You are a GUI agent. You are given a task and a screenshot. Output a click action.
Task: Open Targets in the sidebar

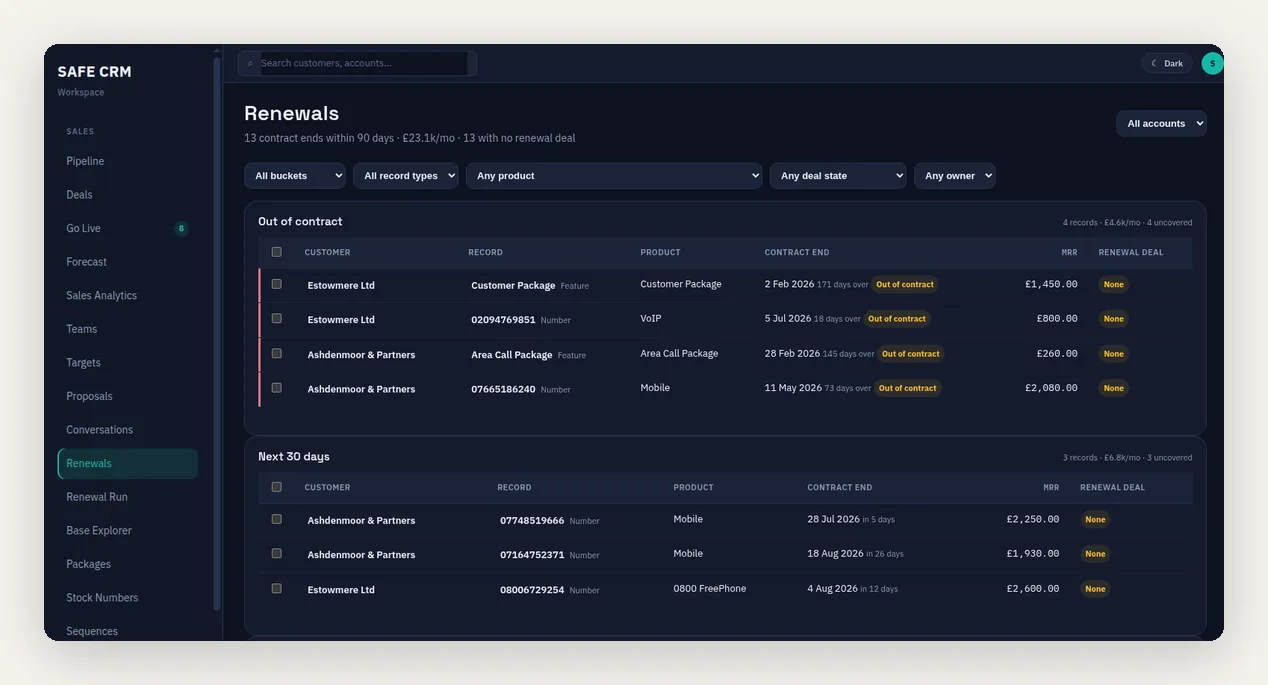click(128, 362)
